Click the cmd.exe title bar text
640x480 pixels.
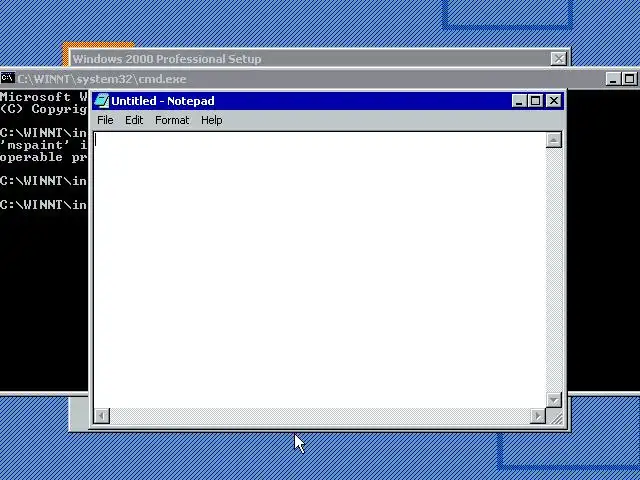pyautogui.click(x=102, y=79)
